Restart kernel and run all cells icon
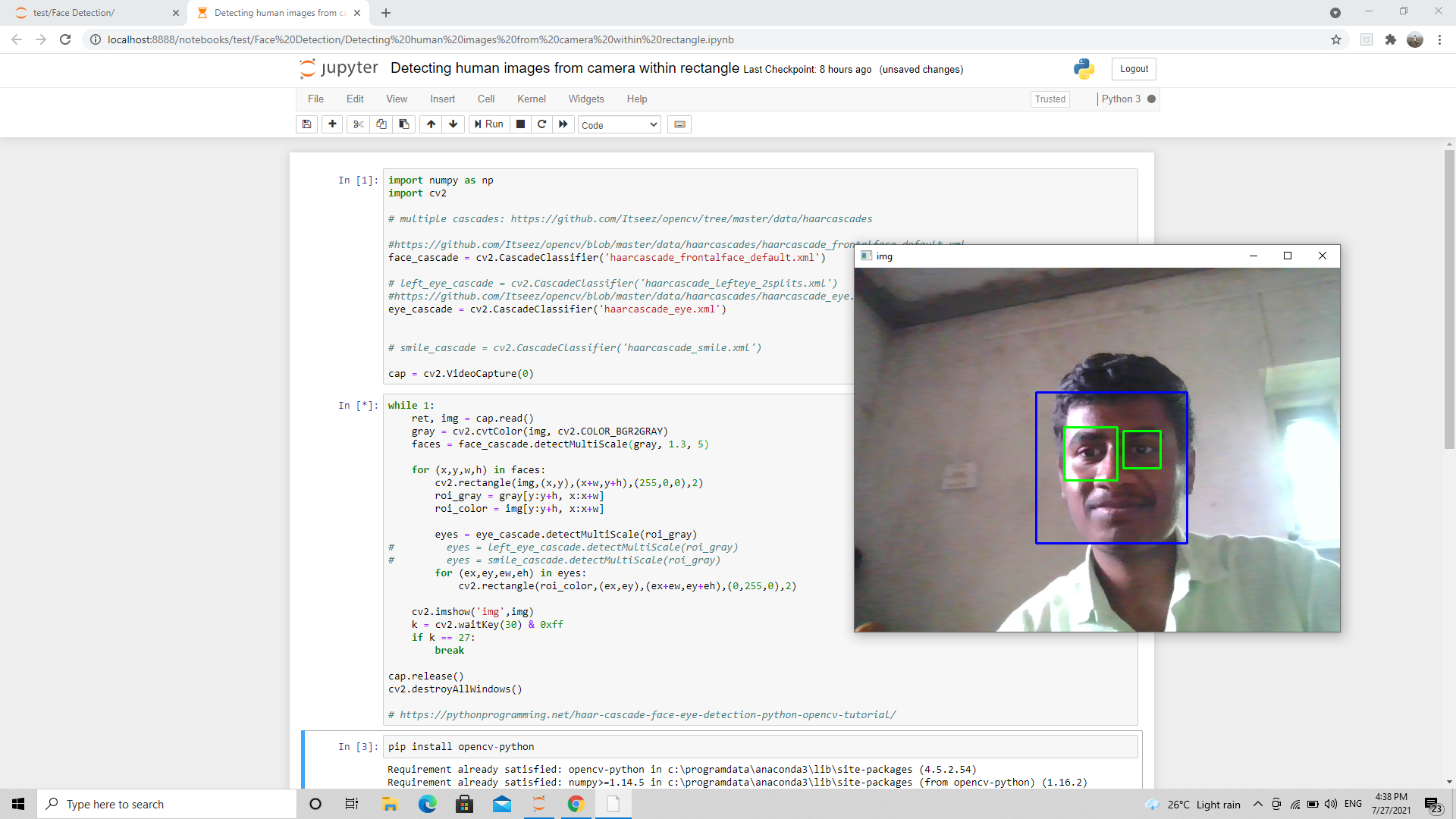Viewport: 1456px width, 819px height. coord(563,124)
